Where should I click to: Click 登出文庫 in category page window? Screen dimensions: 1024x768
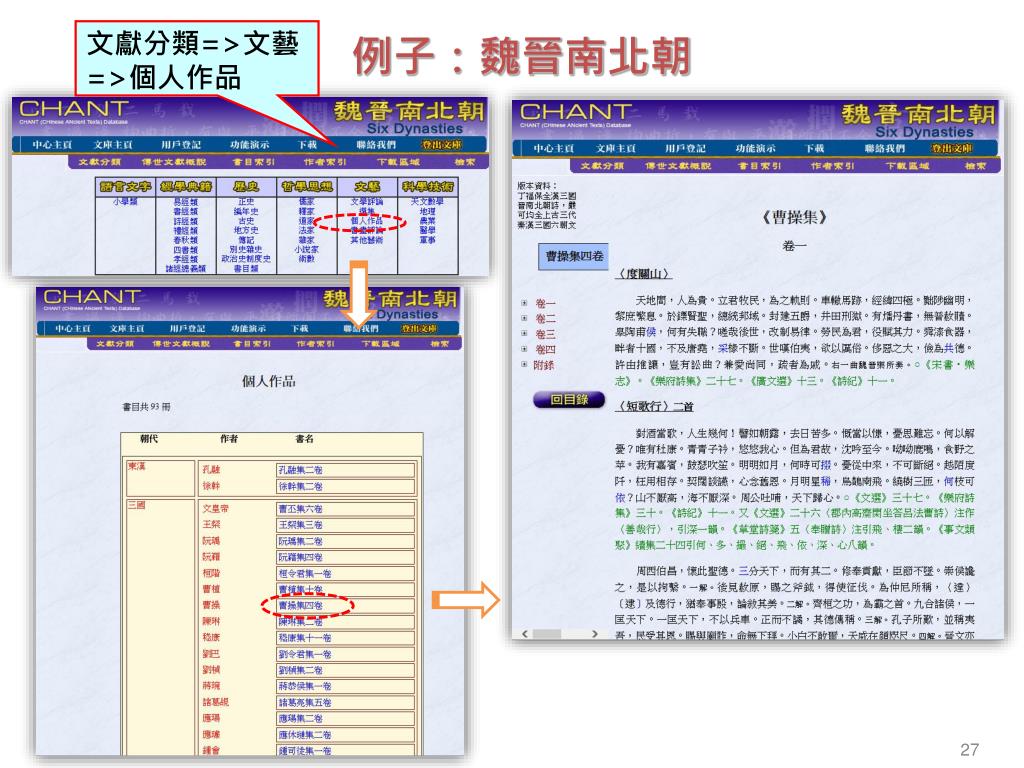point(441,144)
